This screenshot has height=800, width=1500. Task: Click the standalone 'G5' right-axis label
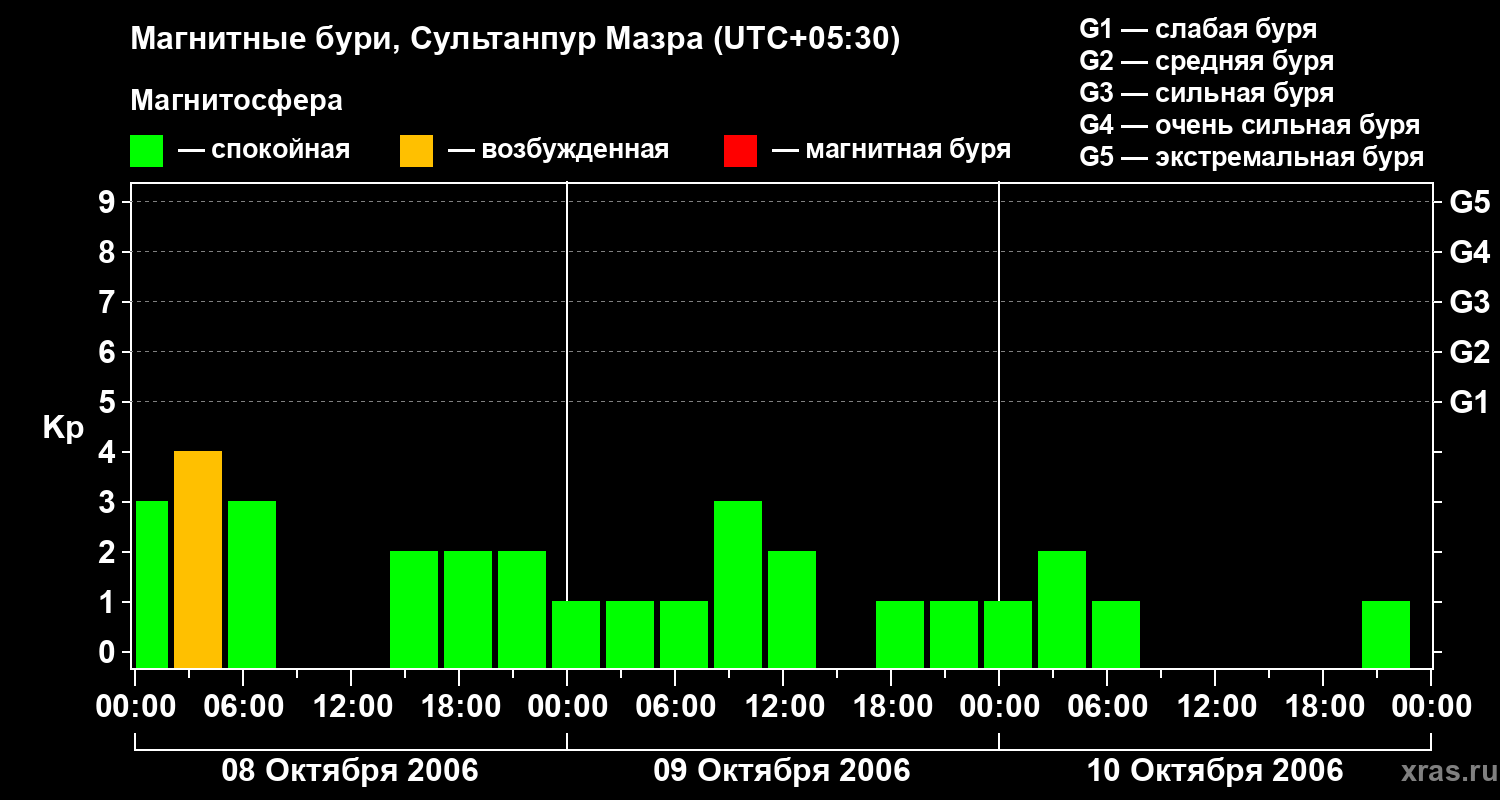pyautogui.click(x=1469, y=202)
